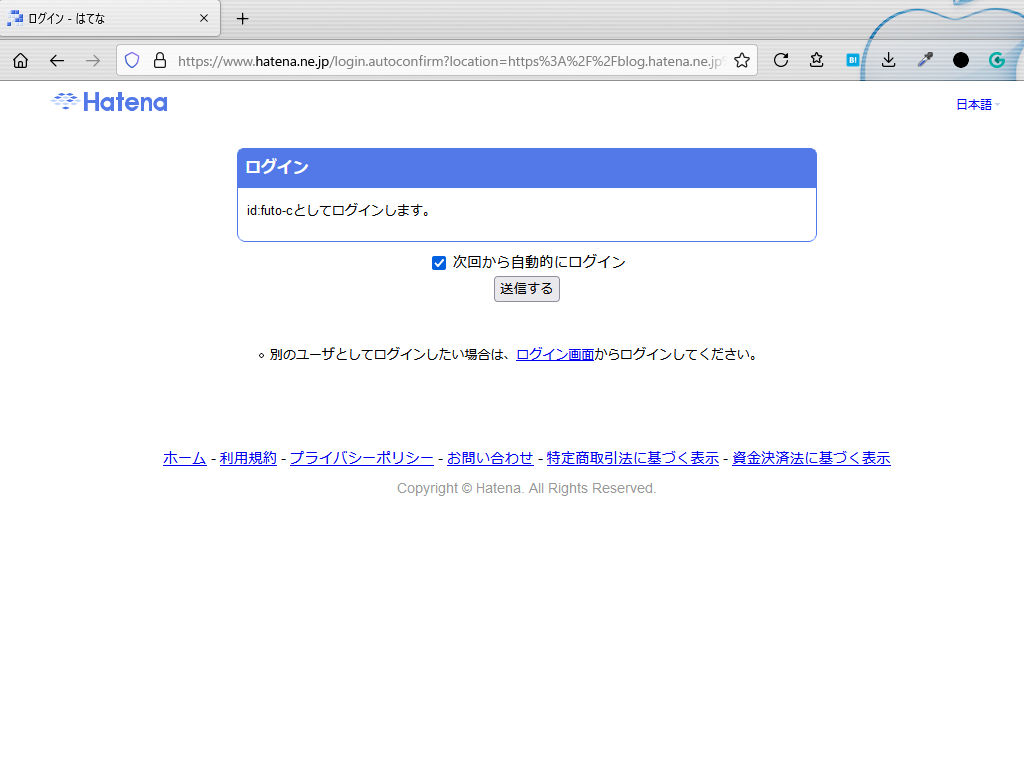The height and width of the screenshot is (768, 1024).
Task: Open the downloads arrow icon
Action: [888, 61]
